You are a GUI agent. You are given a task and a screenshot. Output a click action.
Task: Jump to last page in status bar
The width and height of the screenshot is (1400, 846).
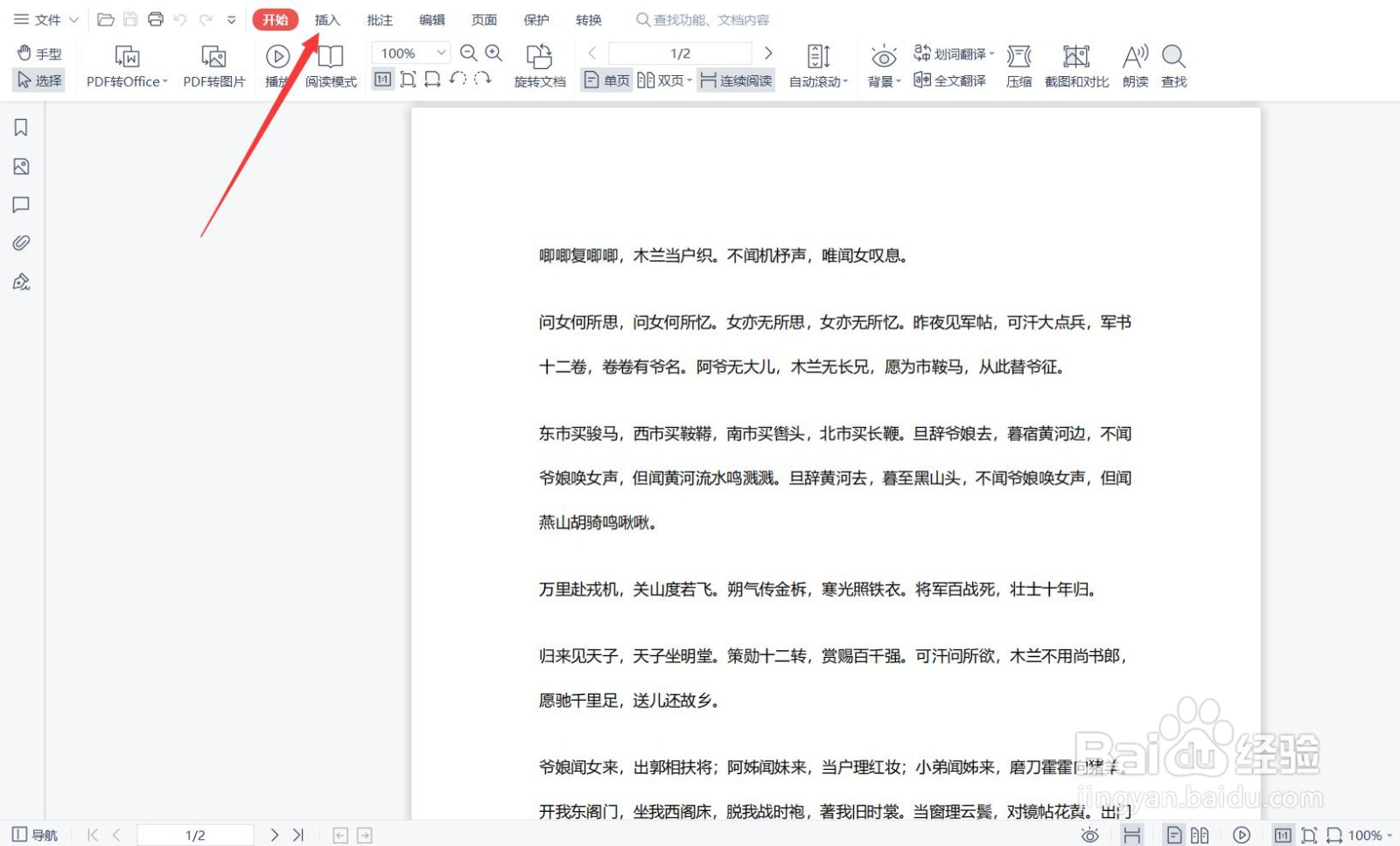(298, 835)
